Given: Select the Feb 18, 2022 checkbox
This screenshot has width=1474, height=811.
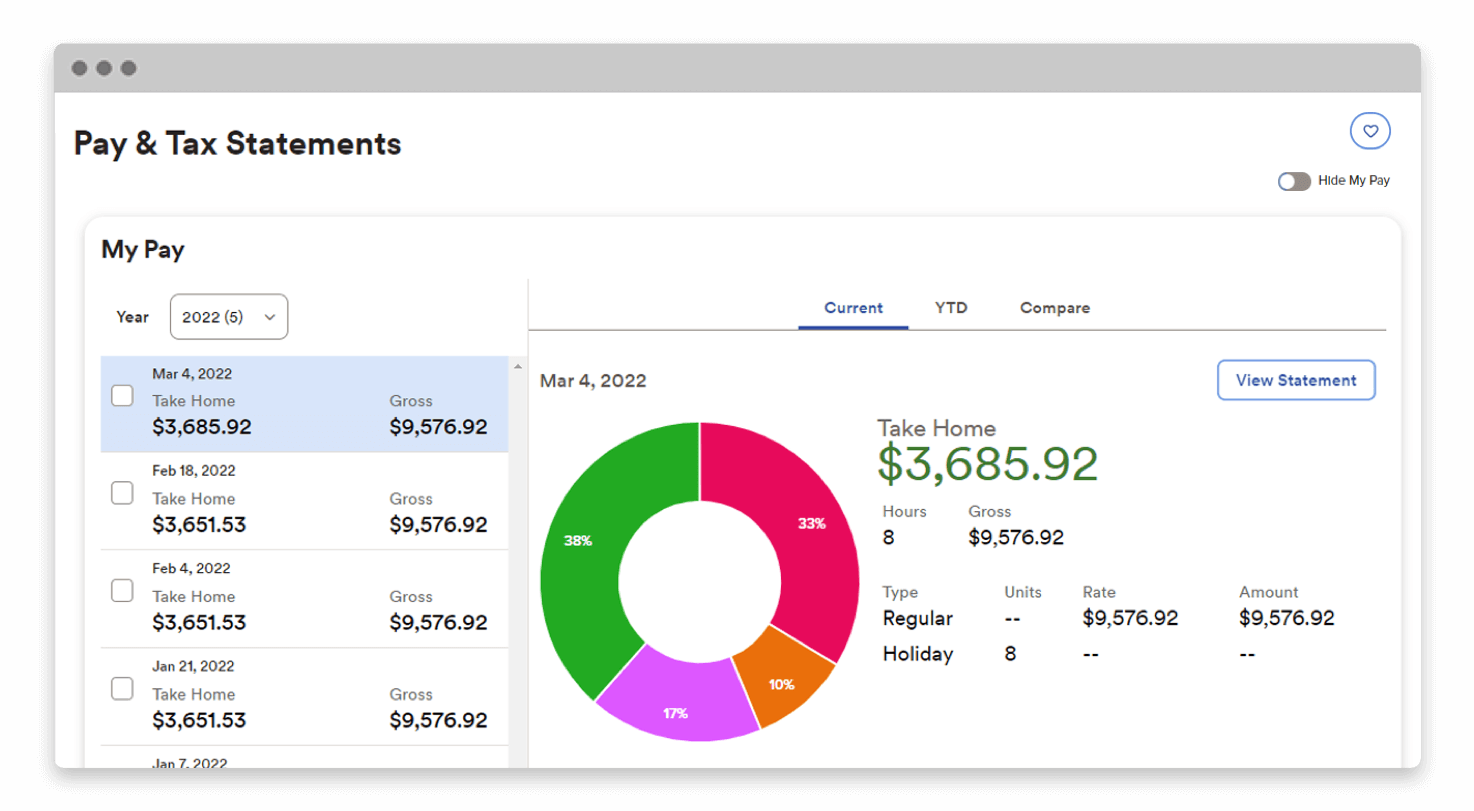Looking at the screenshot, I should click(x=121, y=492).
